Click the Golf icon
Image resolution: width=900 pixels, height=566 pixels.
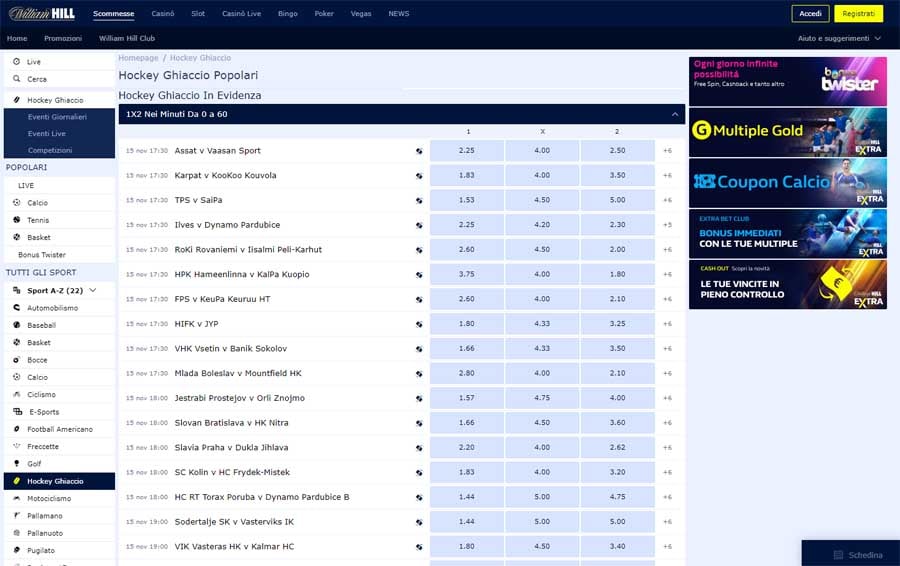coord(16,463)
